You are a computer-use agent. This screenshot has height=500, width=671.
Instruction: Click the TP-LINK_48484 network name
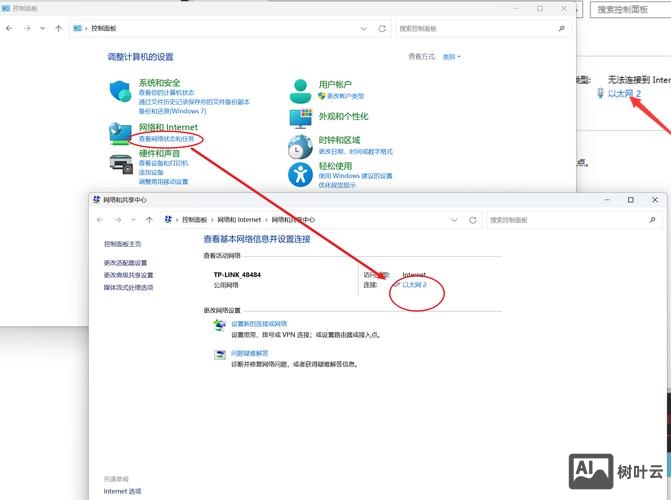pos(237,275)
